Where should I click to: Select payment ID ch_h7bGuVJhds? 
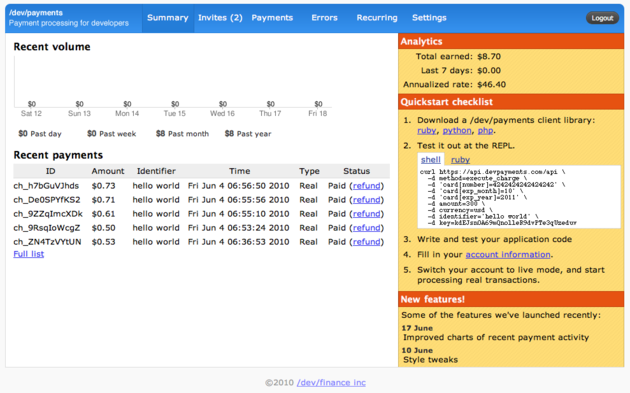[x=46, y=186]
